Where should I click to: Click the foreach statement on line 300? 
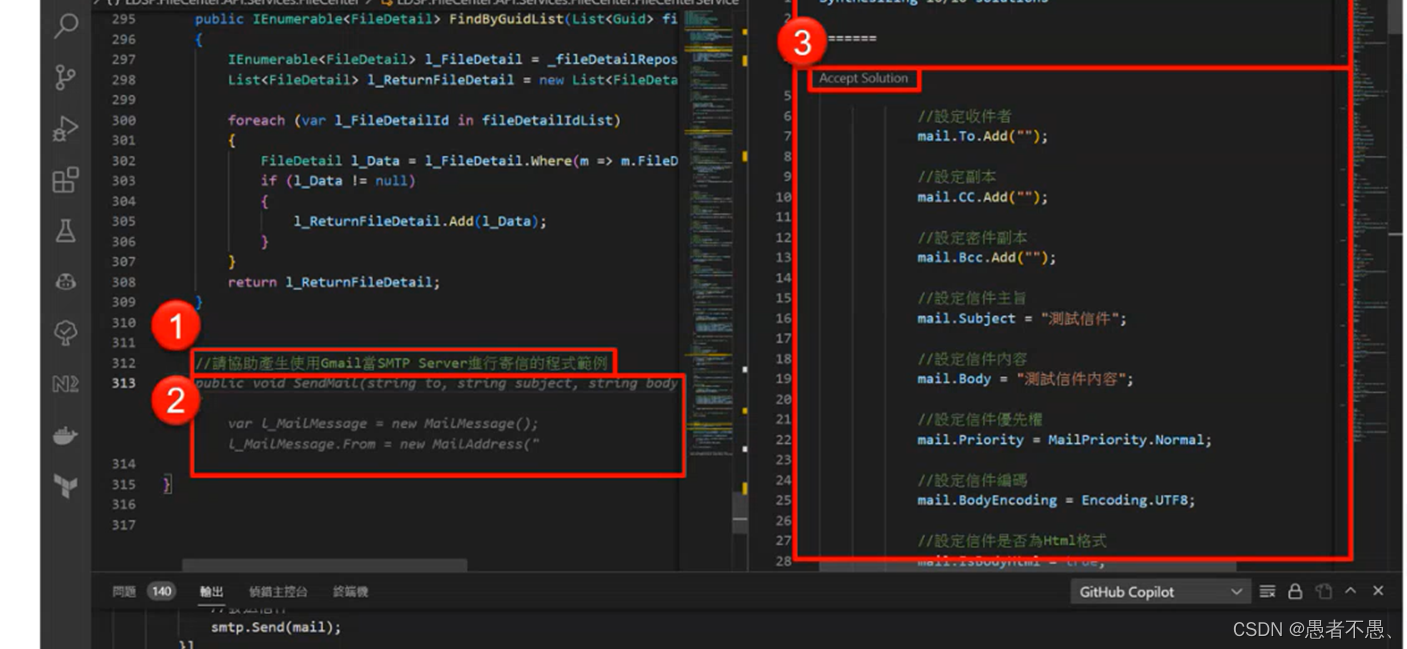tap(424, 120)
